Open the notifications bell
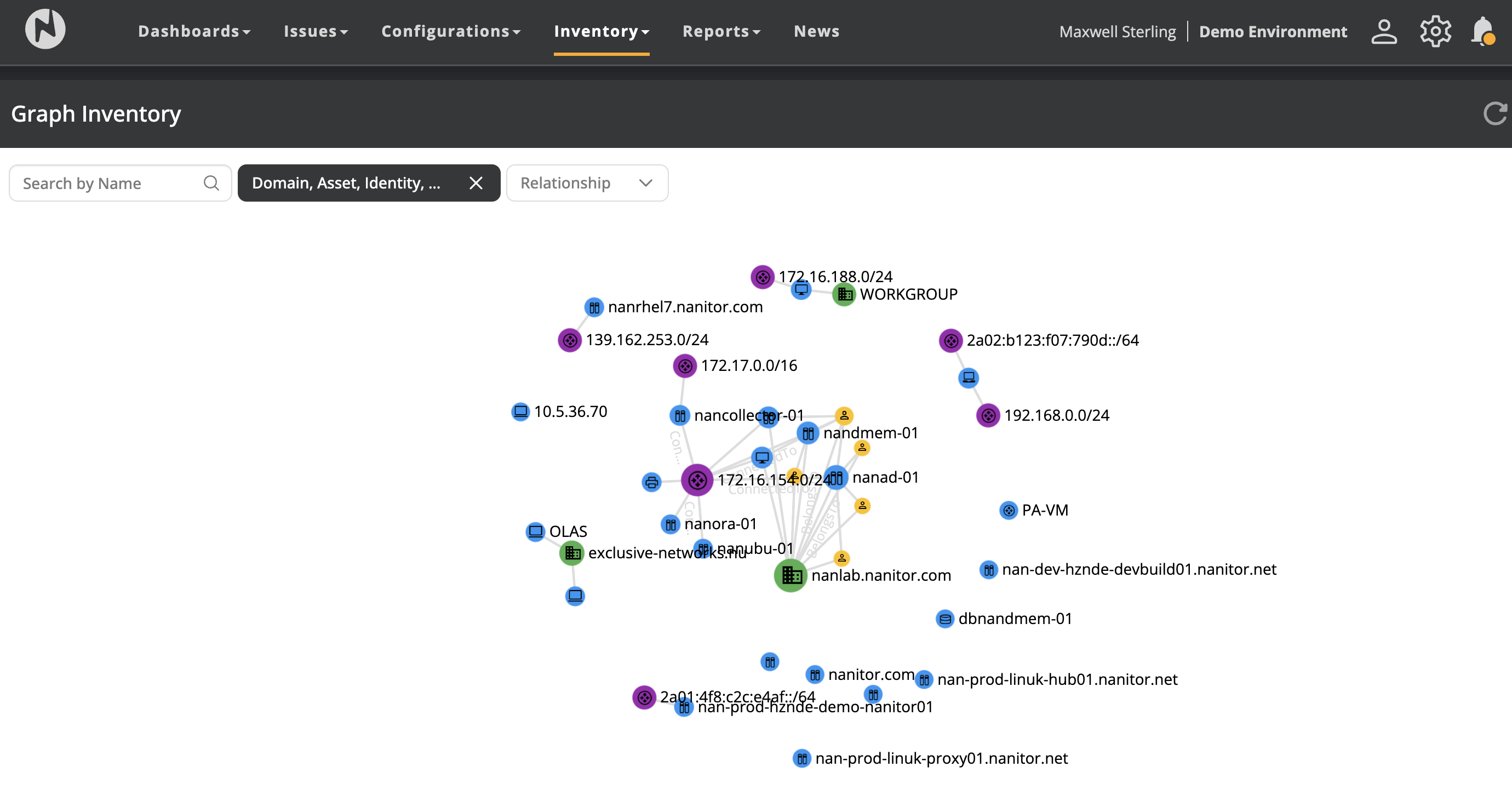This screenshot has height=801, width=1512. point(1482,31)
